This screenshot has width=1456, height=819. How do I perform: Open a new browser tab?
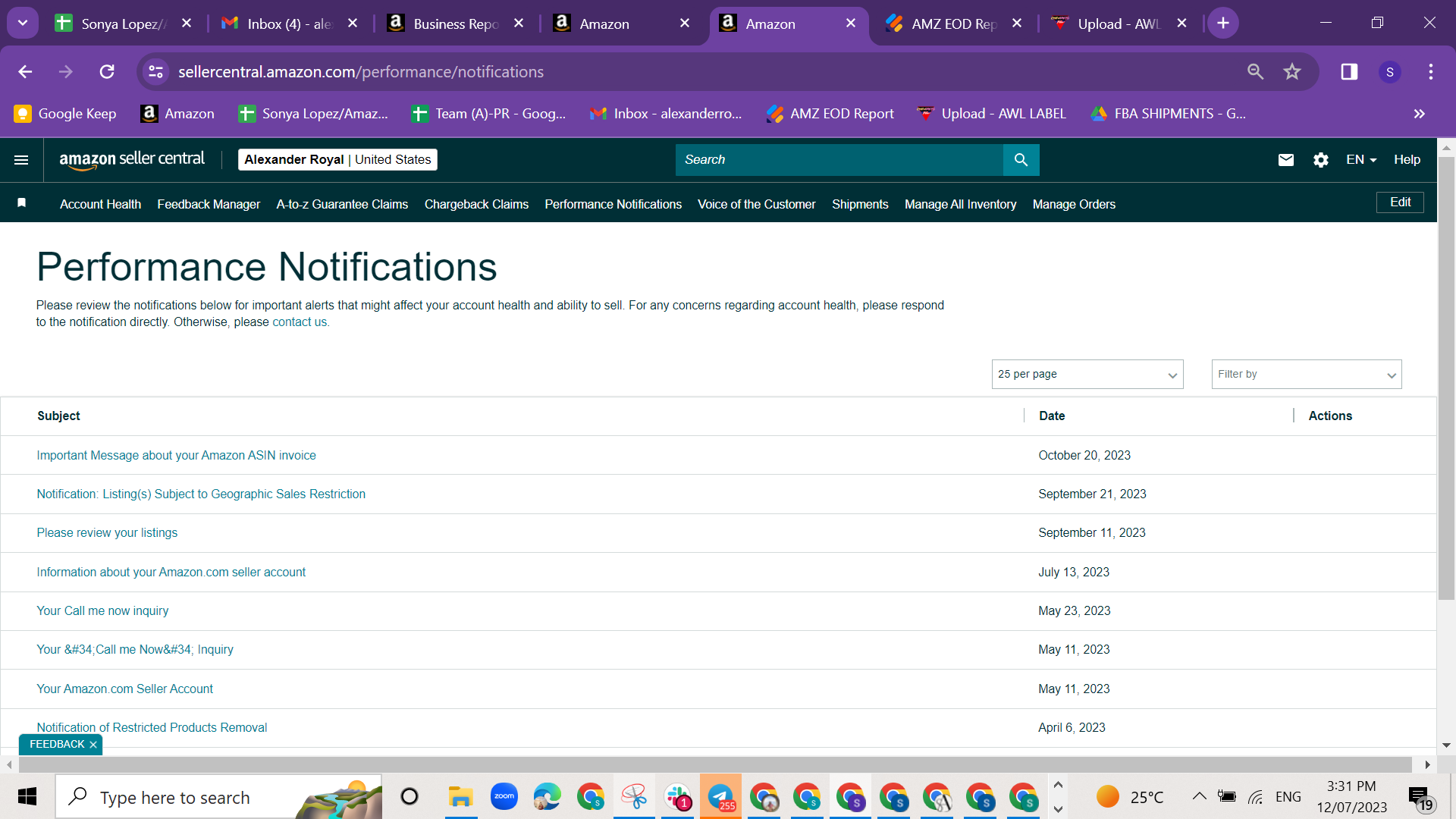(1223, 24)
